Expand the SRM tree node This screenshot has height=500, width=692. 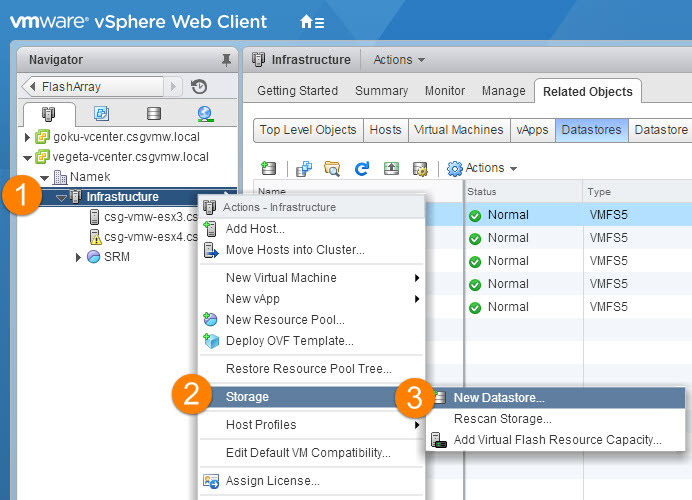point(78,257)
